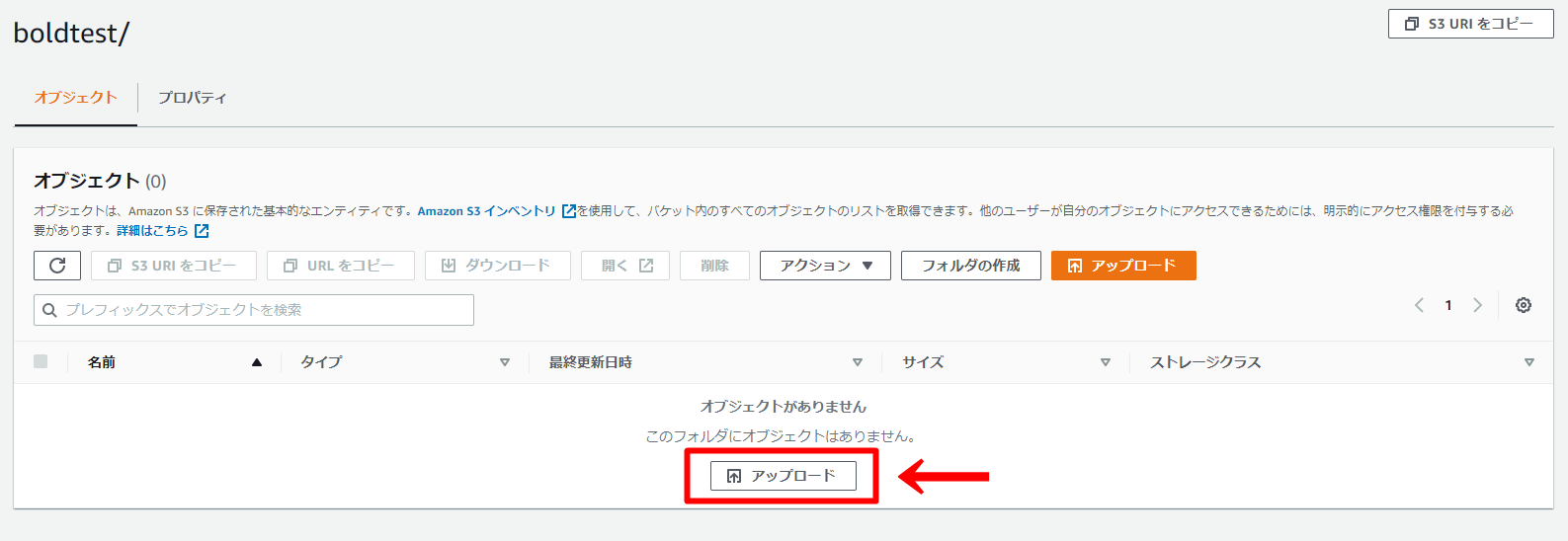This screenshot has width=1568, height=541.
Task: Open the Amazon S3 インベントリ link
Action: [486, 211]
